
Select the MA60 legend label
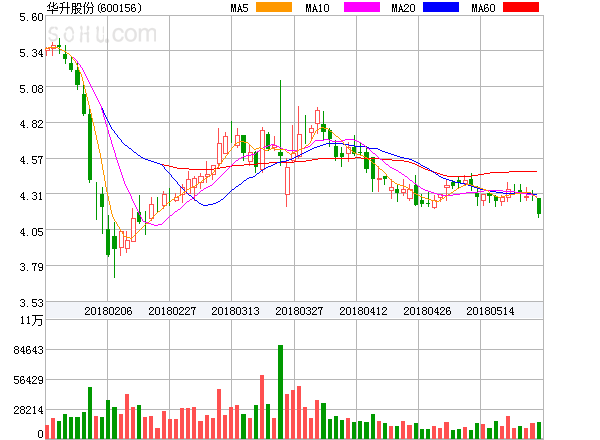(482, 8)
